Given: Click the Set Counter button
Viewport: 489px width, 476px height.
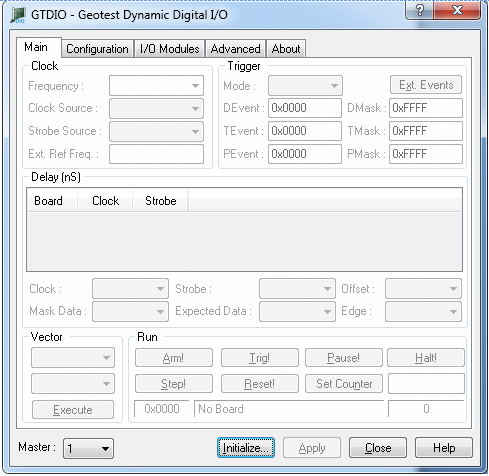Looking at the screenshot, I should (344, 384).
